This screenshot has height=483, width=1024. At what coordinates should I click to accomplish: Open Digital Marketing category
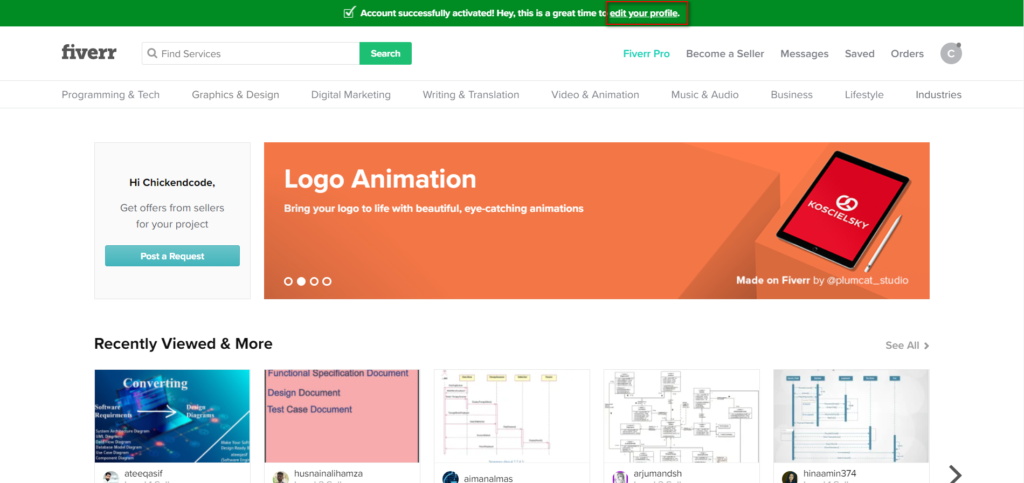(351, 95)
